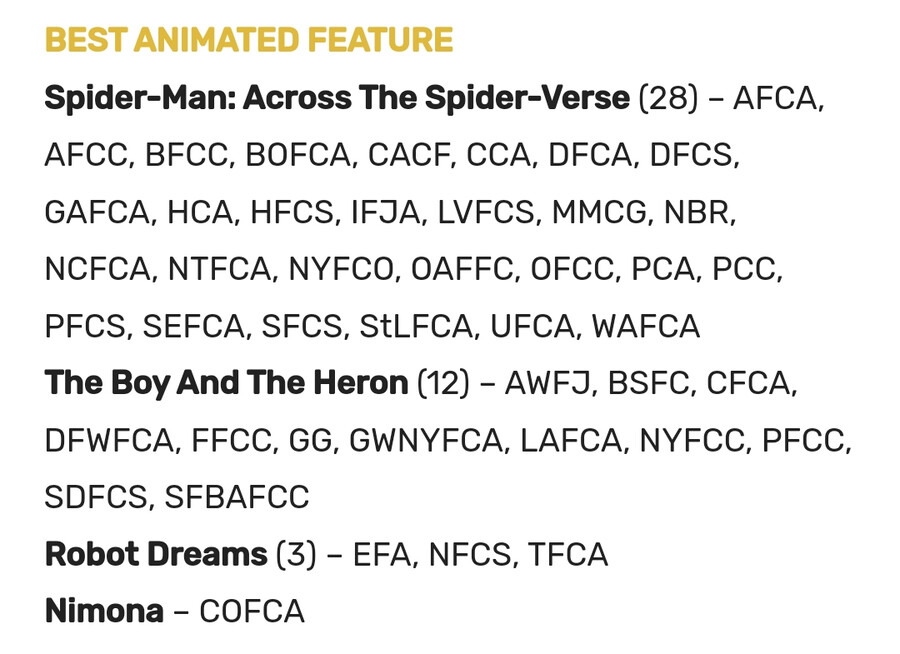Click the DFWFCA abbreviation
The width and height of the screenshot is (900, 654).
click(107, 440)
